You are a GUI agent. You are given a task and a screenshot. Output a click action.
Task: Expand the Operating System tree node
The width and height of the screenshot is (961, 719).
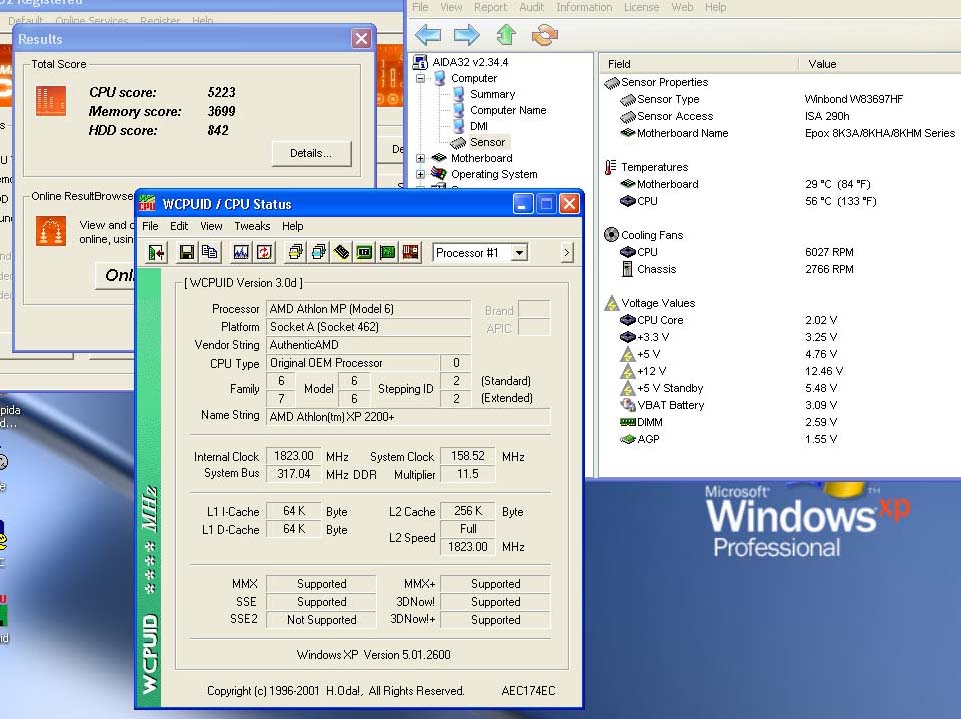point(421,174)
